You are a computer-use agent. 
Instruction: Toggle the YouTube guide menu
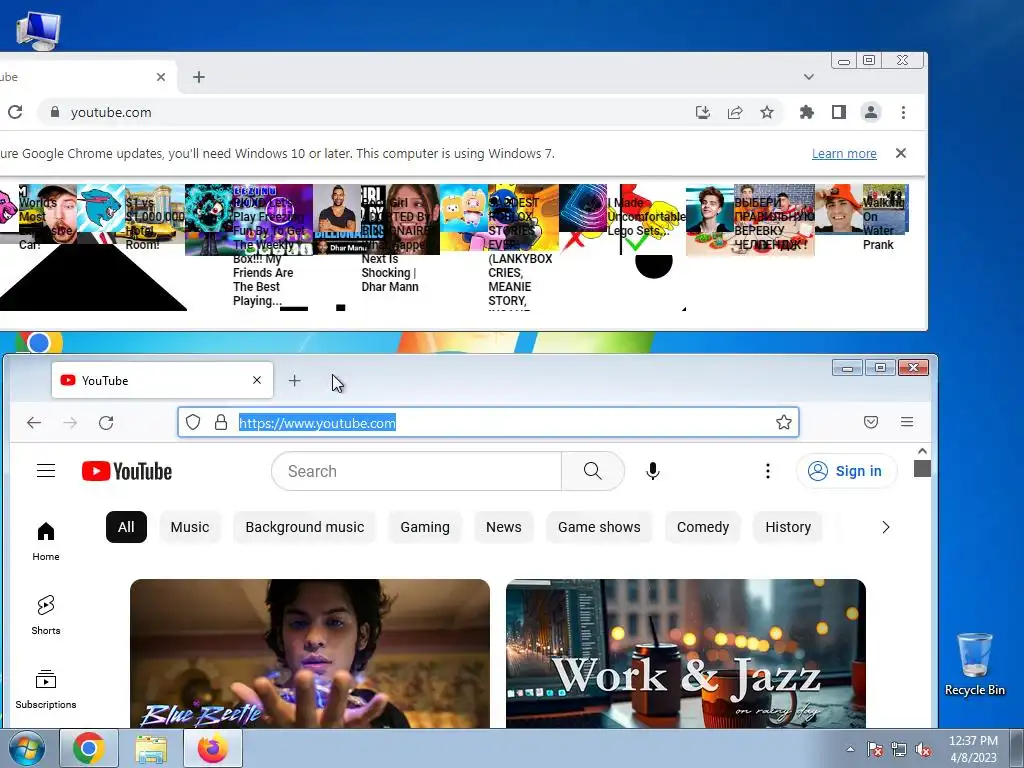pyautogui.click(x=46, y=471)
